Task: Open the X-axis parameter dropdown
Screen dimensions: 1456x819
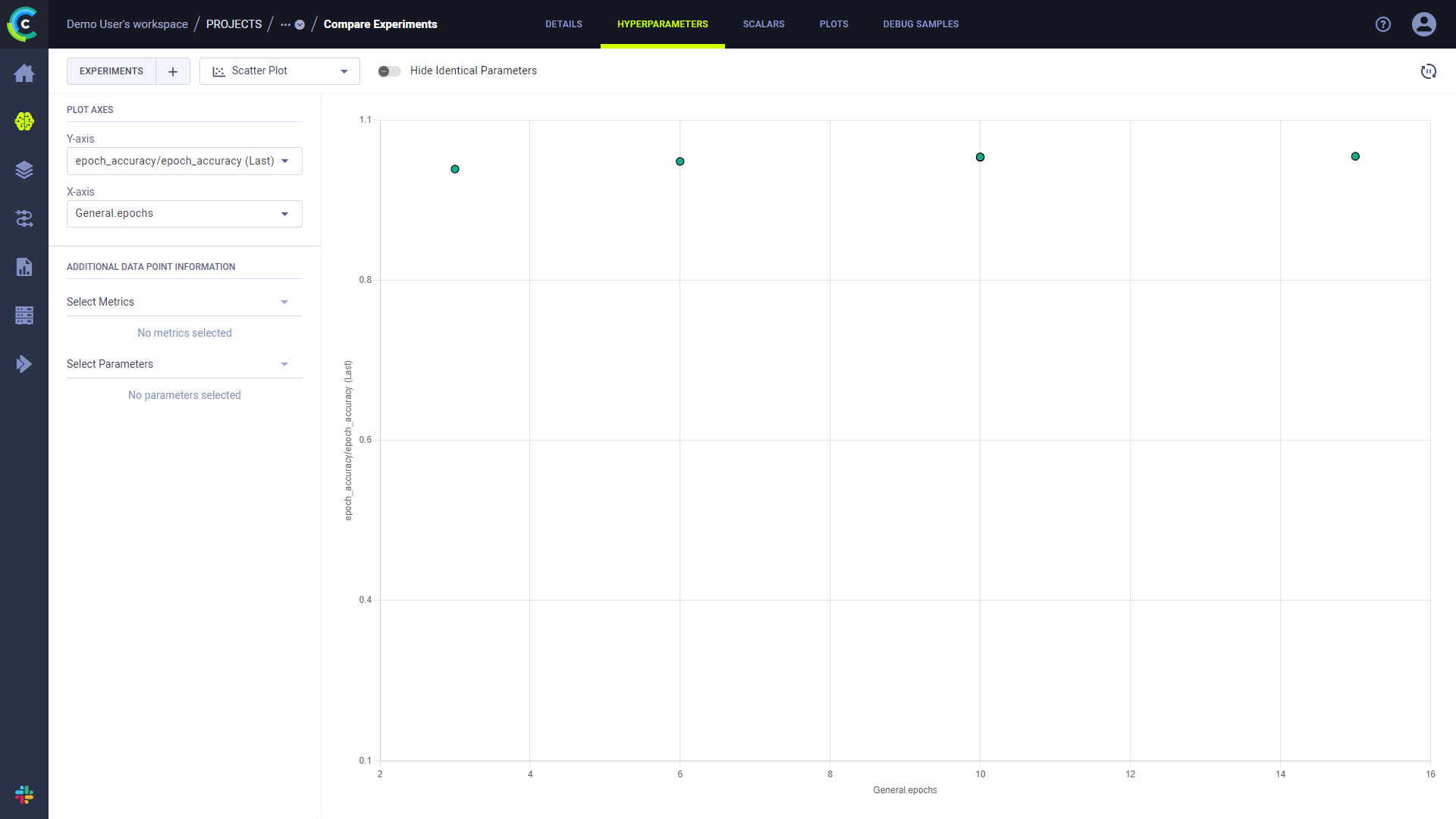Action: coord(183,212)
